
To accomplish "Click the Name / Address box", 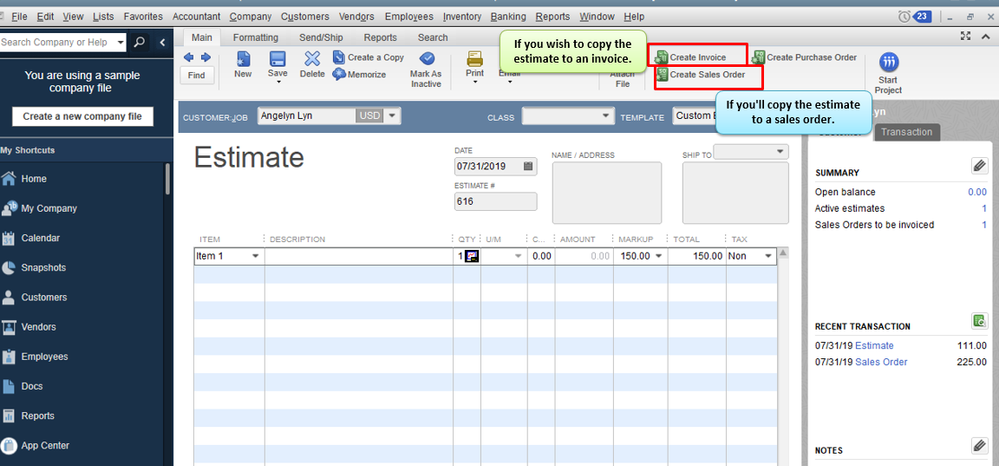I will (607, 193).
